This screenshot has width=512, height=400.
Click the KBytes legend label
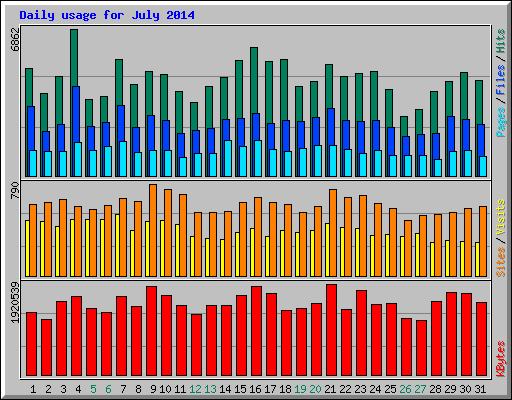(500, 359)
